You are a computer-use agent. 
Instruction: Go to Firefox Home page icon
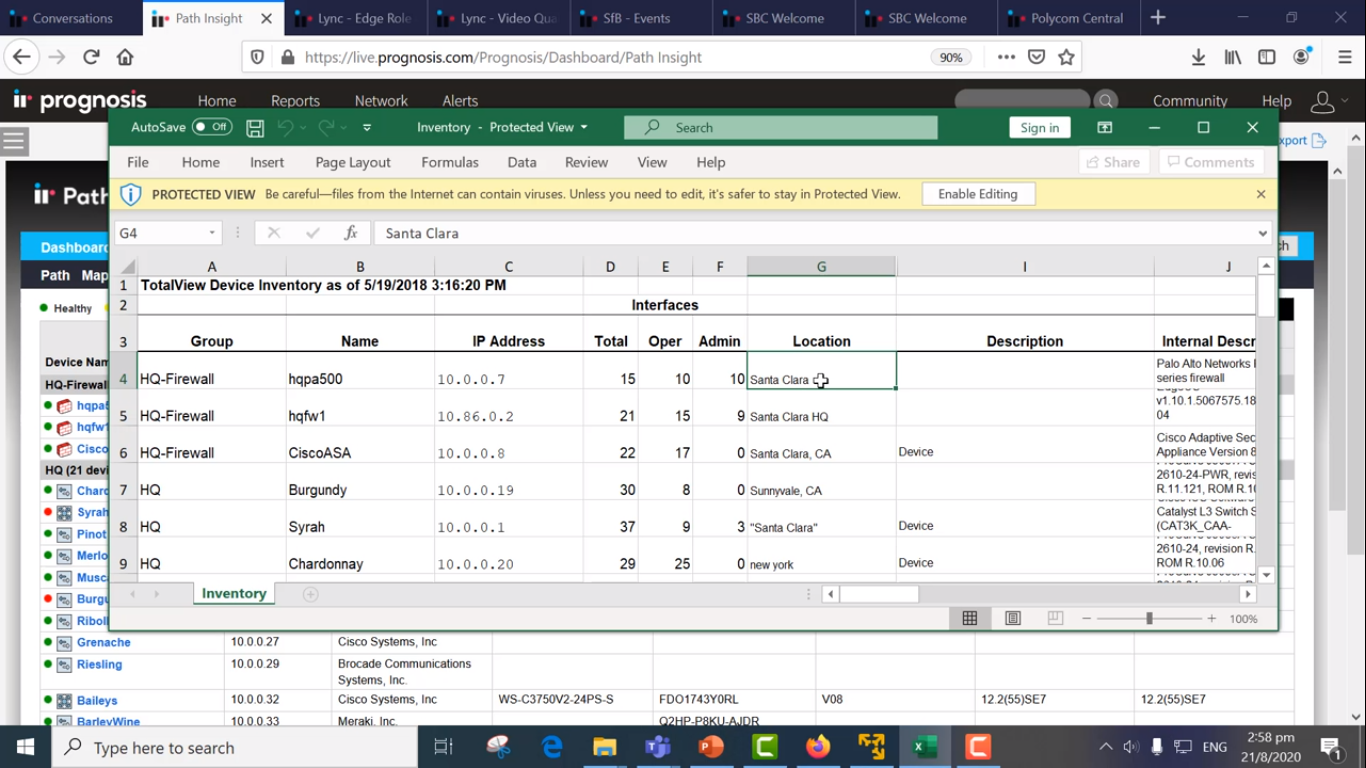click(x=125, y=57)
